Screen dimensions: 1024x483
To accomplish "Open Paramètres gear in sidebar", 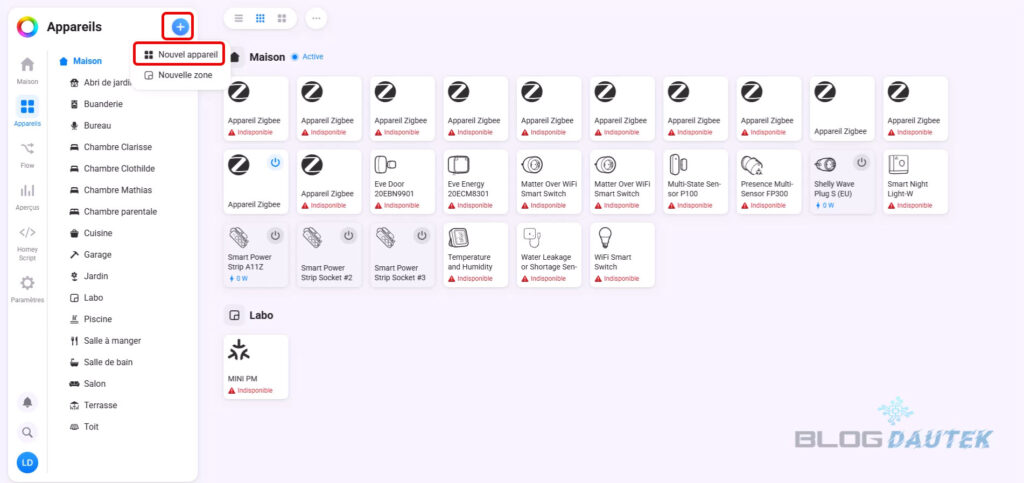I will 27,288.
